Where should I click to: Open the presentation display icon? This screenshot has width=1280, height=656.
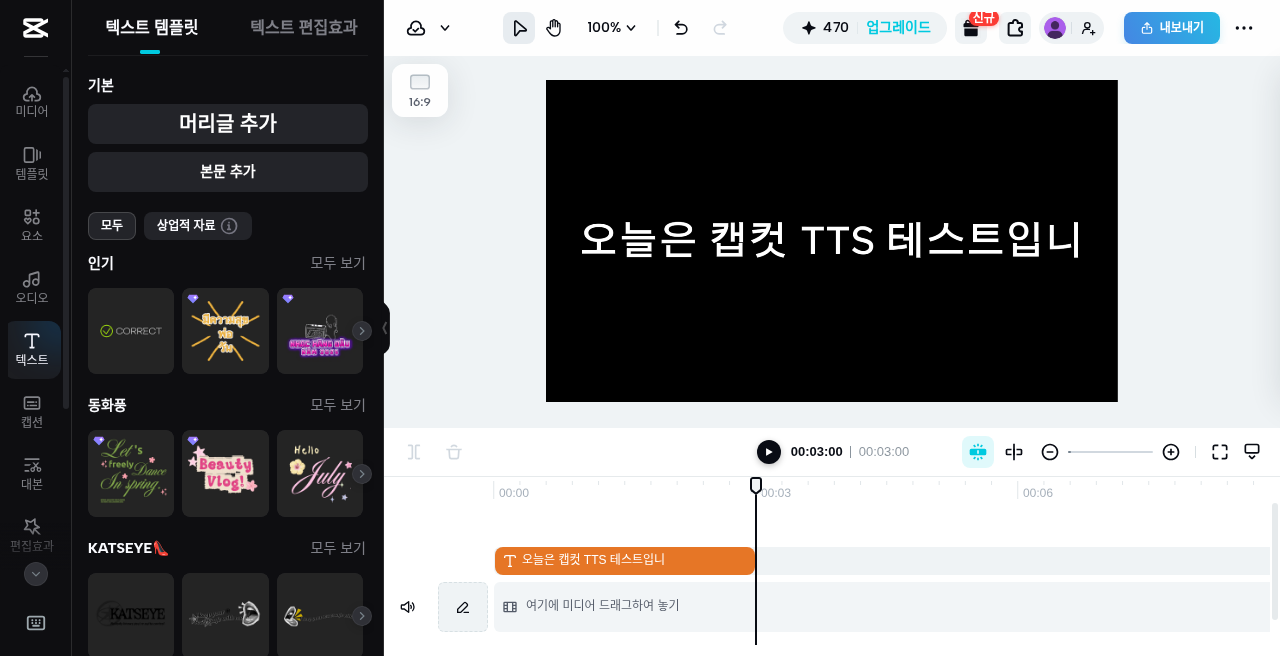pyautogui.click(x=1252, y=452)
